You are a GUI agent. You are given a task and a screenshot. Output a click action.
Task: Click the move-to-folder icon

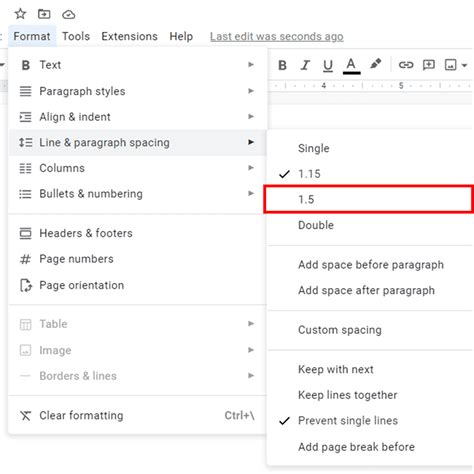[x=44, y=14]
